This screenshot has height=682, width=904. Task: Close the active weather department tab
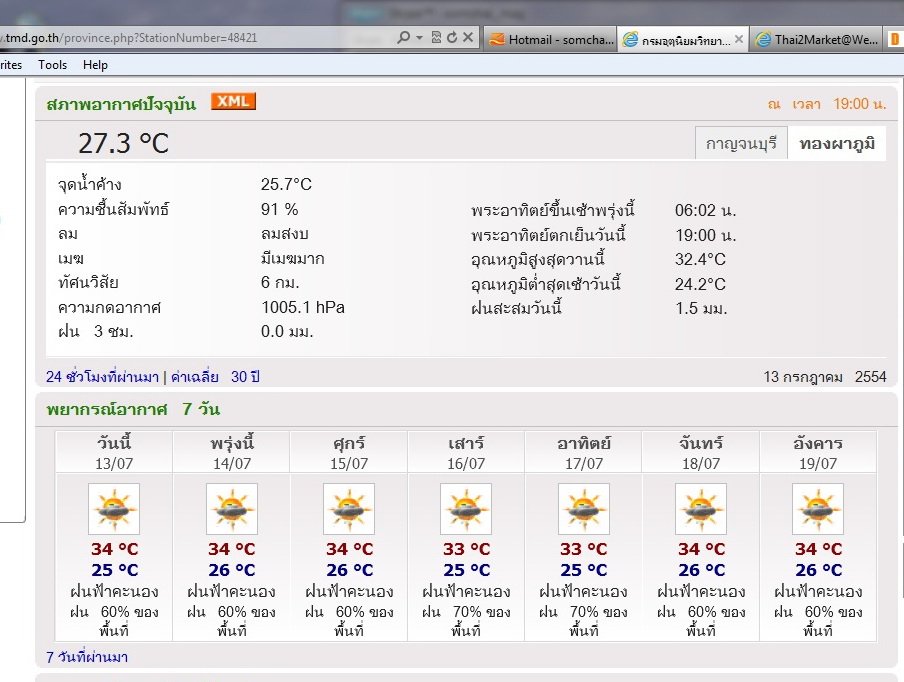[739, 40]
